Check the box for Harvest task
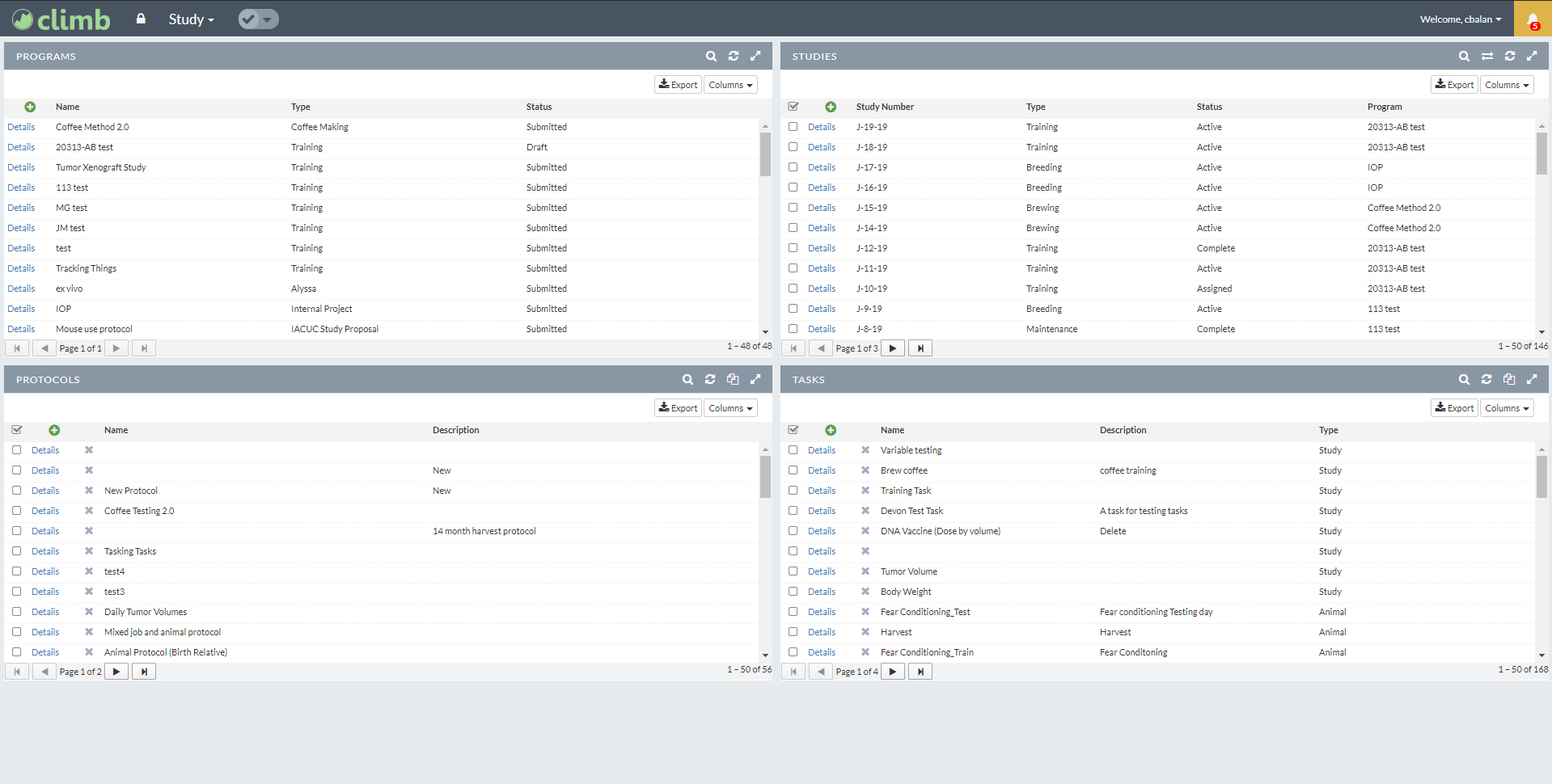This screenshot has width=1552, height=784. [793, 632]
